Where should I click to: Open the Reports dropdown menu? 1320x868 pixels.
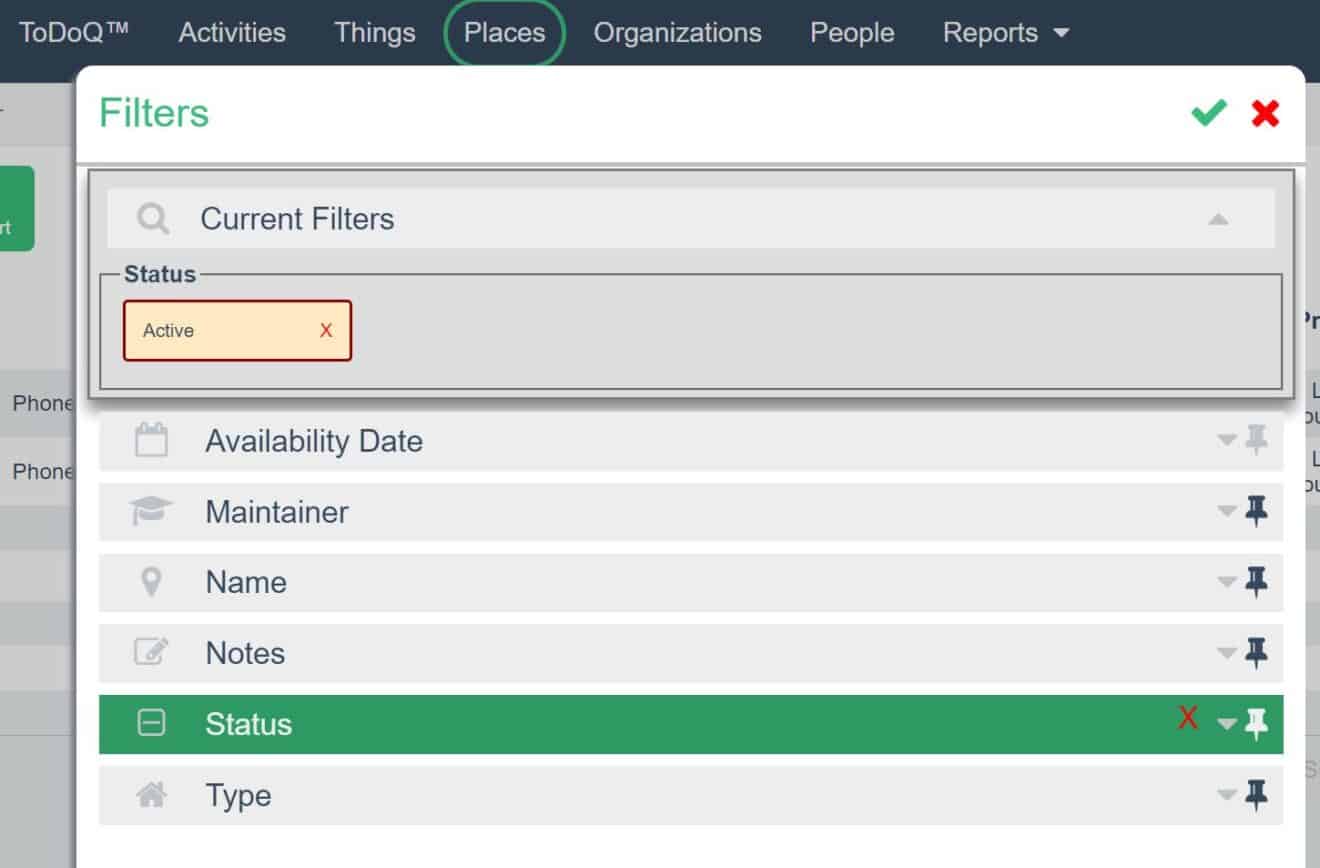pyautogui.click(x=1006, y=32)
